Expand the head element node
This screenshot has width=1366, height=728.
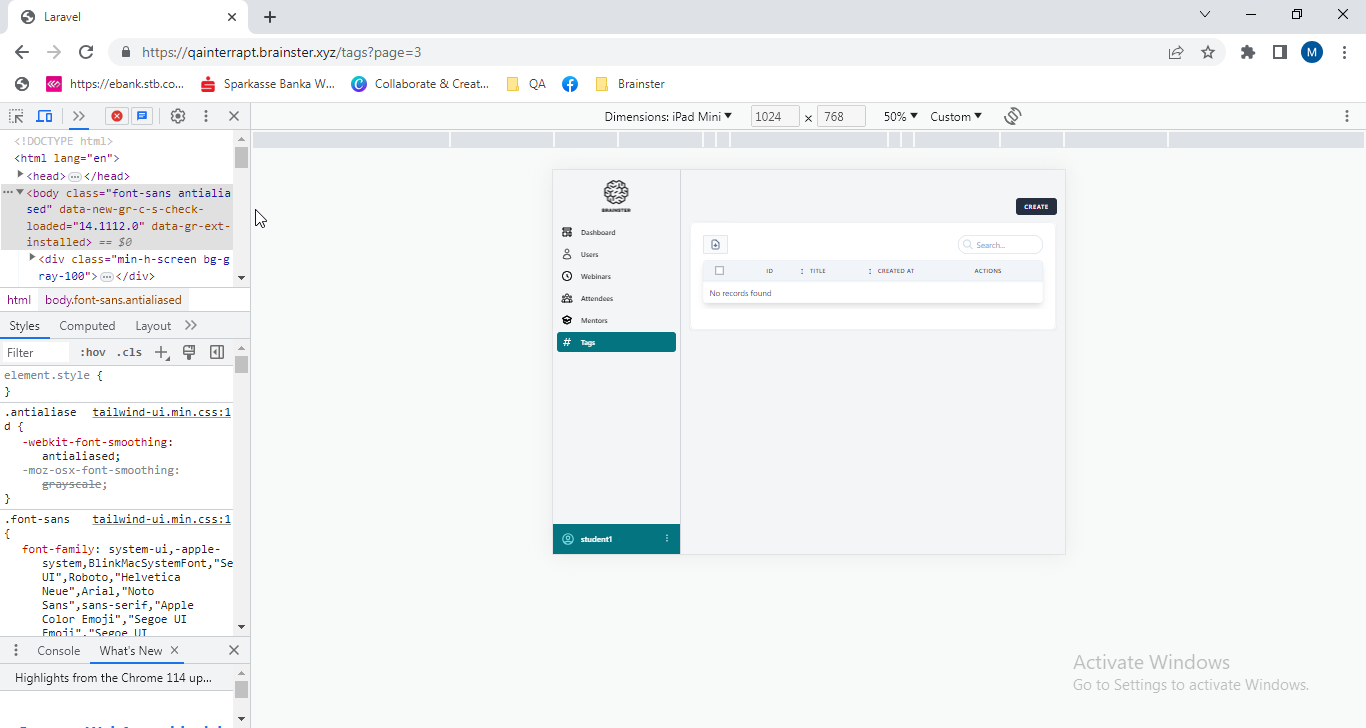pos(20,175)
